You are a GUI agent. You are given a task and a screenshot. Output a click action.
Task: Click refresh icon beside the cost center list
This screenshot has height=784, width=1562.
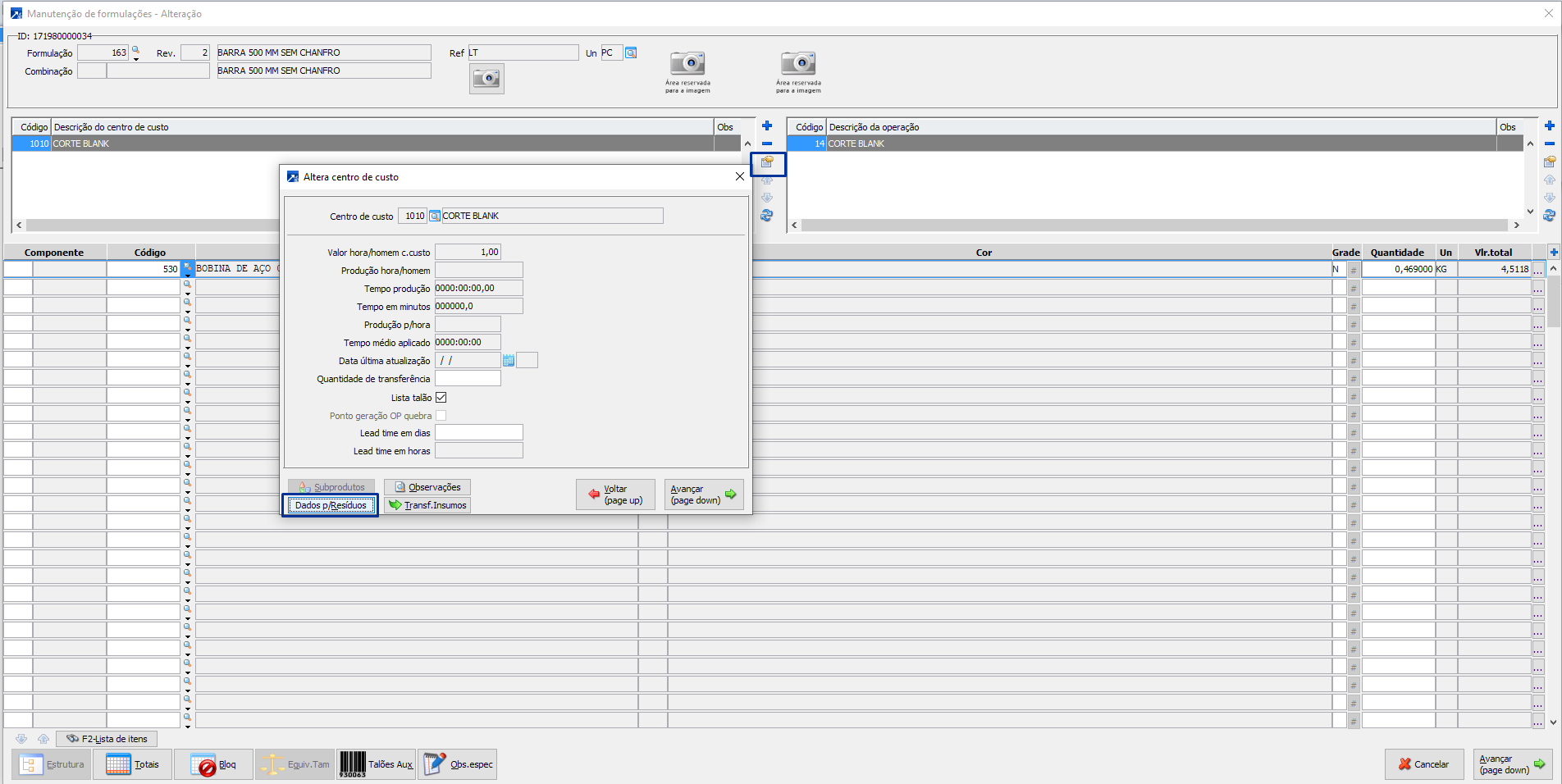[x=766, y=216]
